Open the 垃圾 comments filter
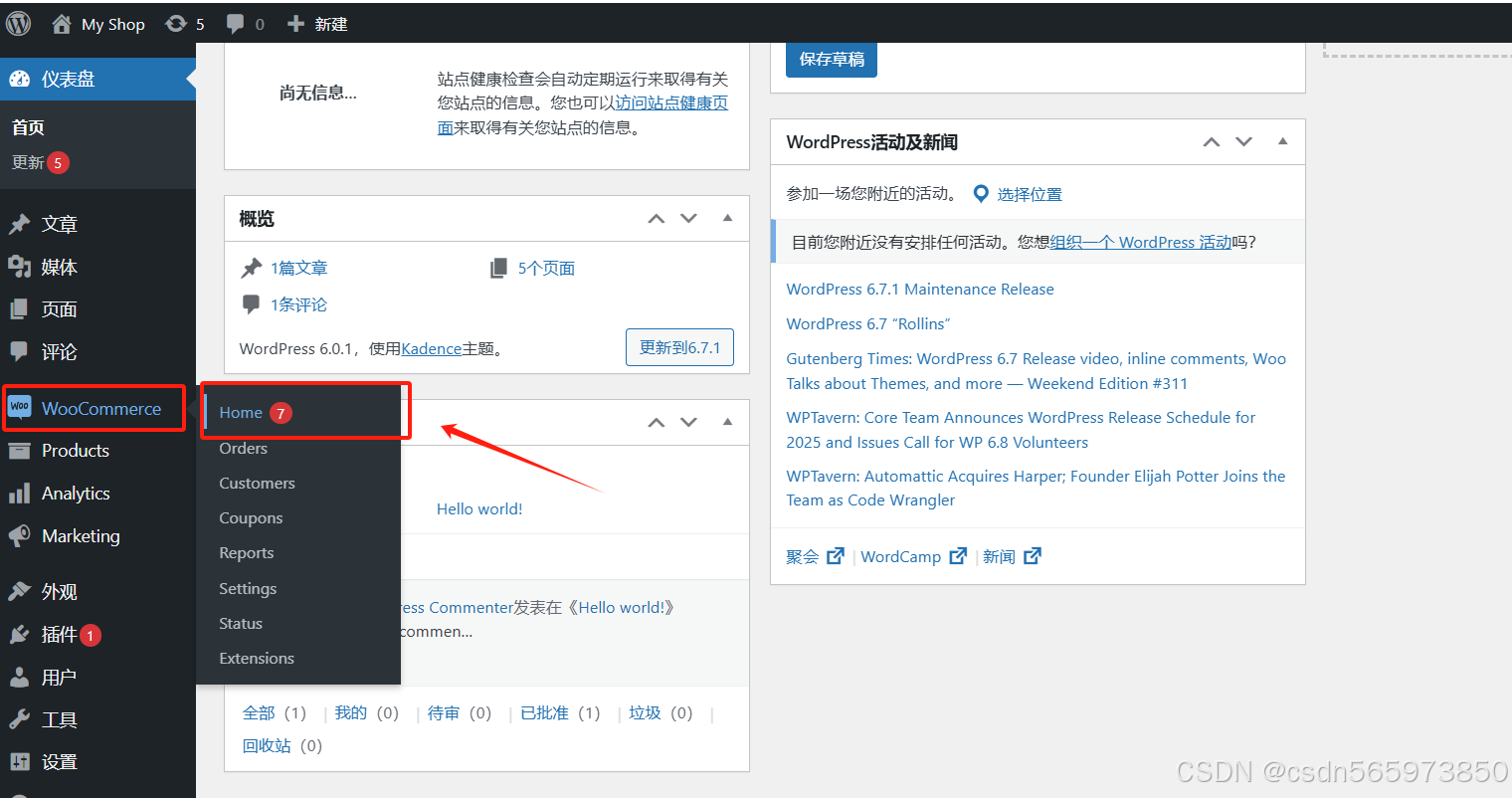 [x=645, y=712]
